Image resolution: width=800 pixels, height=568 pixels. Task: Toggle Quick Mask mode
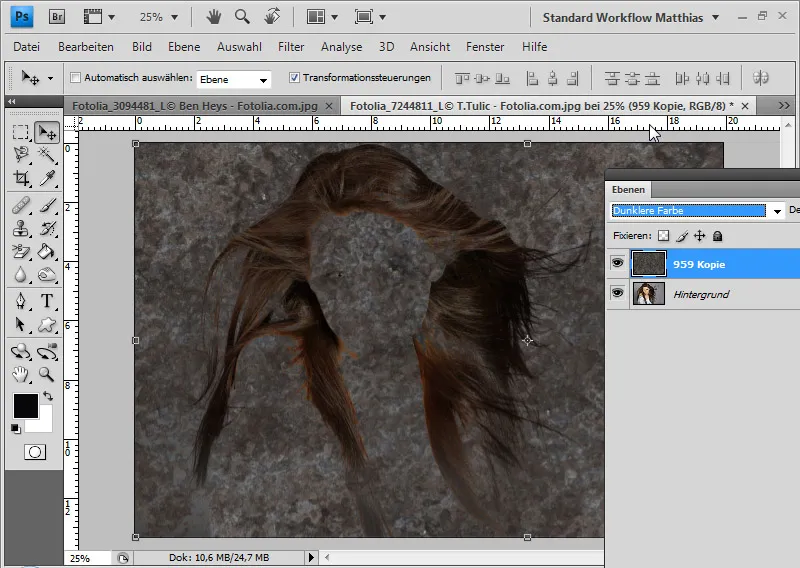(x=35, y=452)
